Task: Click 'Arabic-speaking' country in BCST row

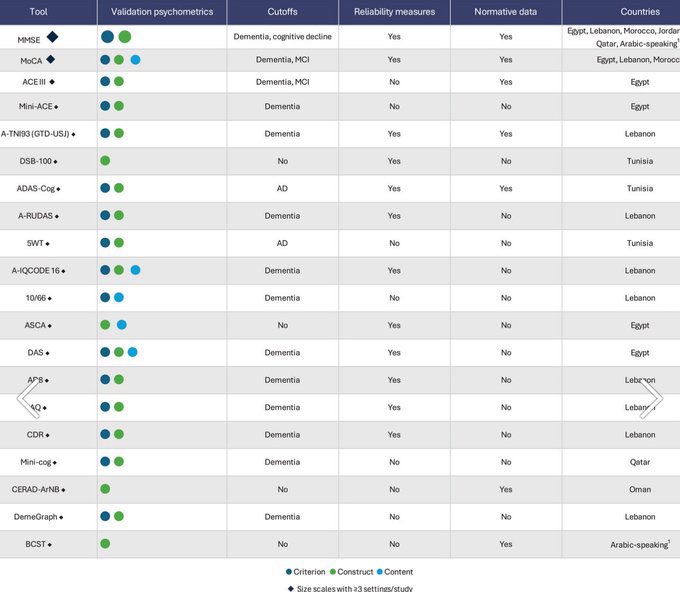Action: tap(640, 544)
